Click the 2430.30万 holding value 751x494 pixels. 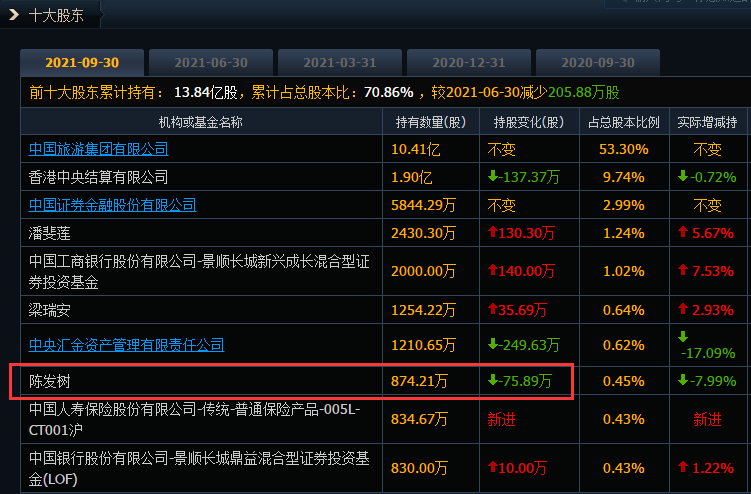[423, 233]
